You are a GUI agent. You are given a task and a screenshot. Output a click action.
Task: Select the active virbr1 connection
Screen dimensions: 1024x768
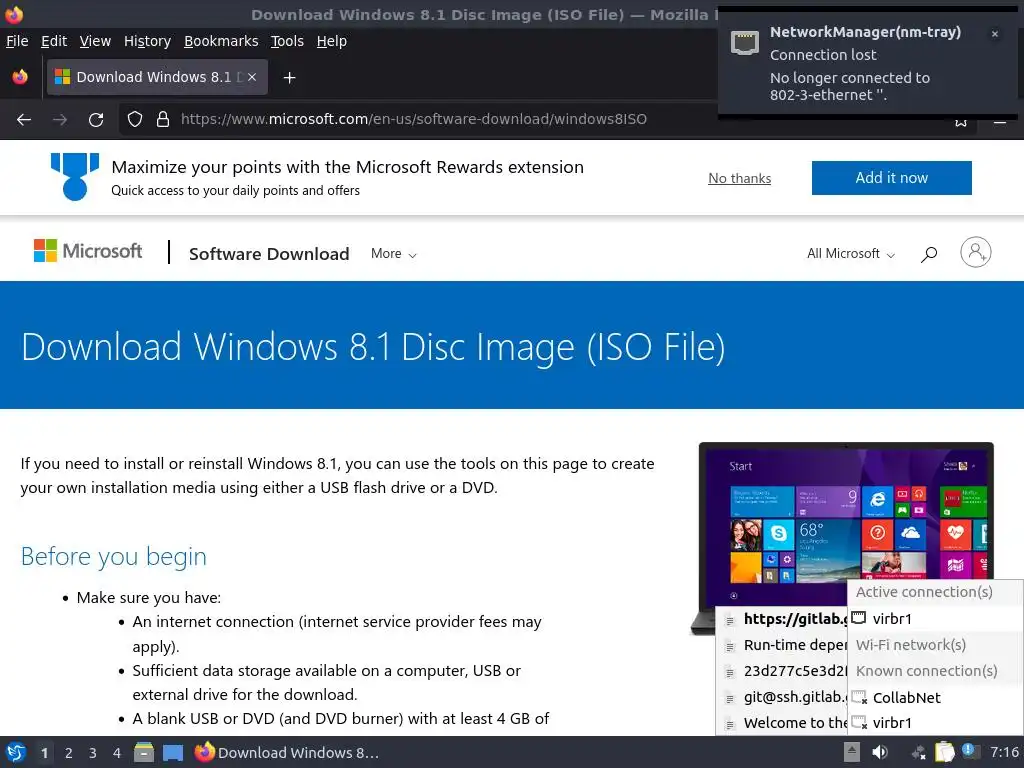tap(935, 618)
